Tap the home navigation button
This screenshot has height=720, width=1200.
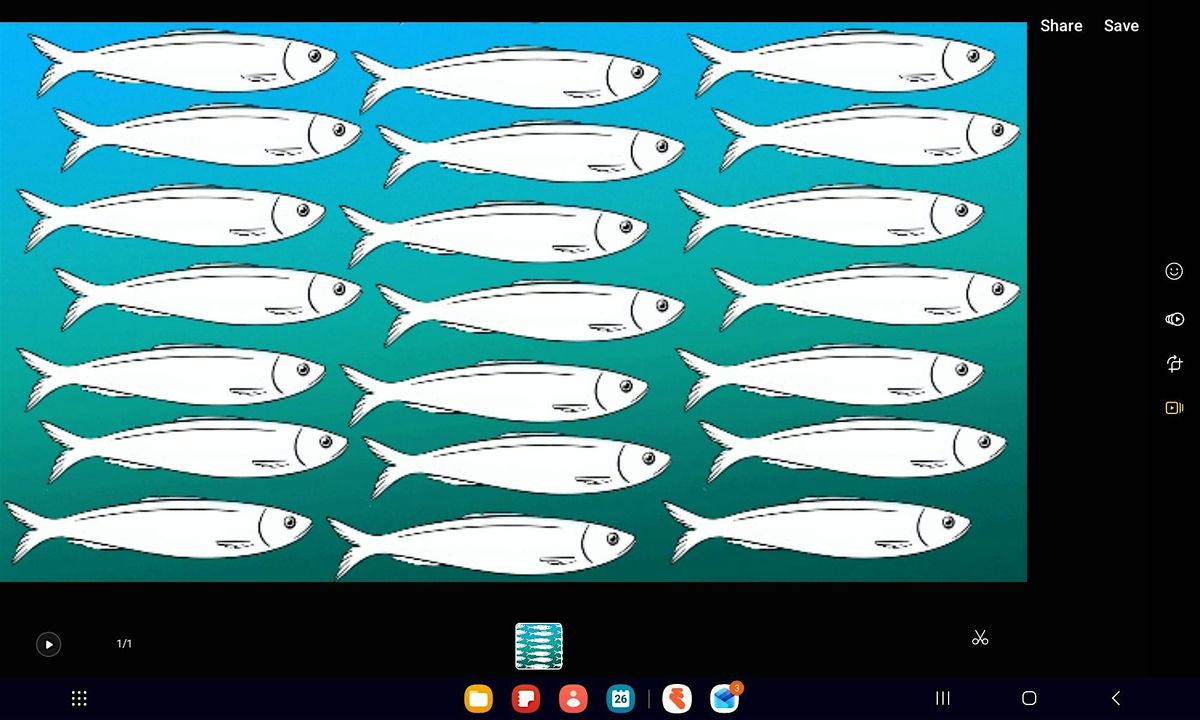pos(1029,698)
